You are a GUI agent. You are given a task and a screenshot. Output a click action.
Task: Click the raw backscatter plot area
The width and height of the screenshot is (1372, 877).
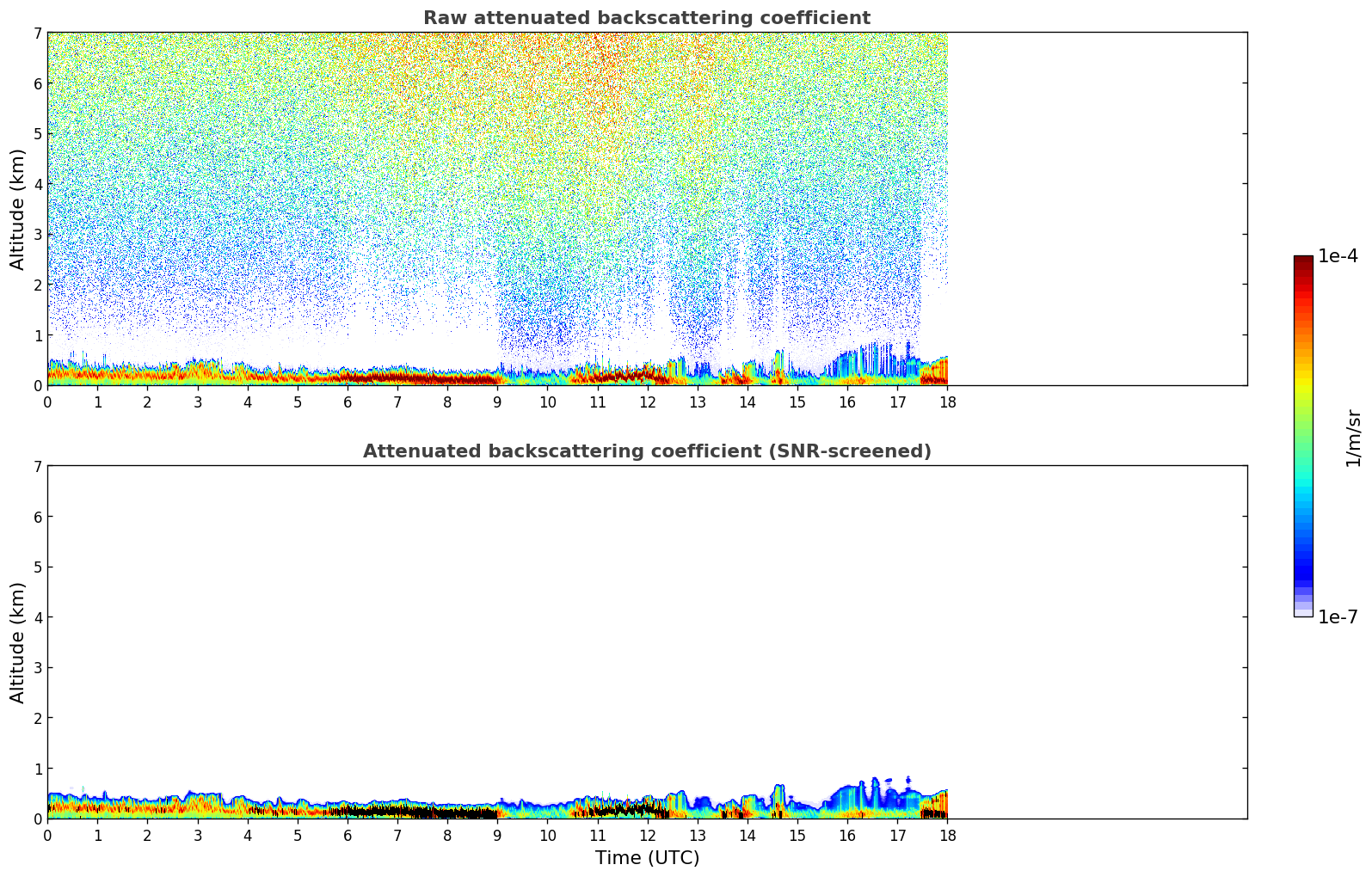pos(647,209)
